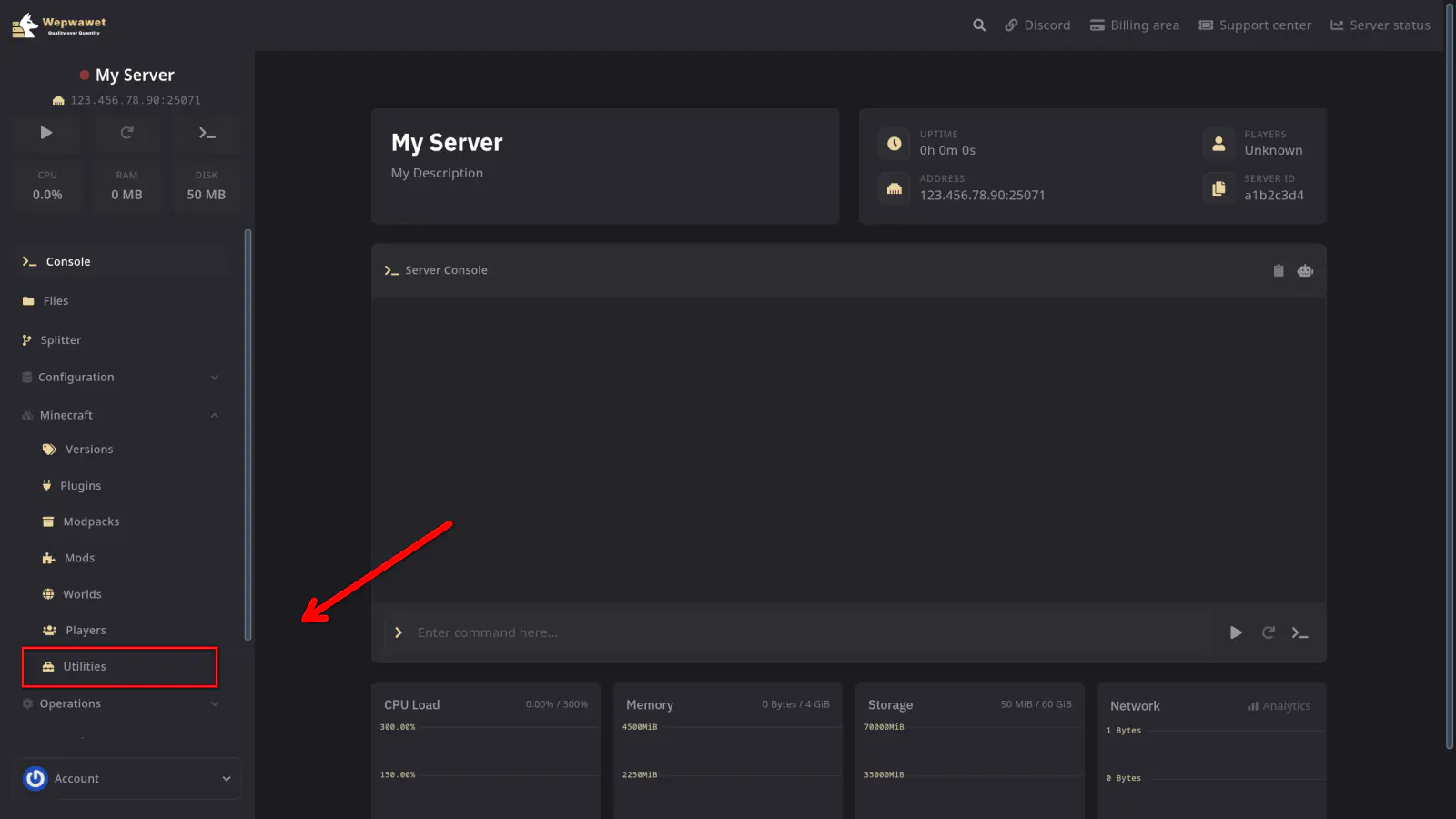Screen dimensions: 1456x819
Task: Open the Support center link
Action: click(x=1255, y=25)
